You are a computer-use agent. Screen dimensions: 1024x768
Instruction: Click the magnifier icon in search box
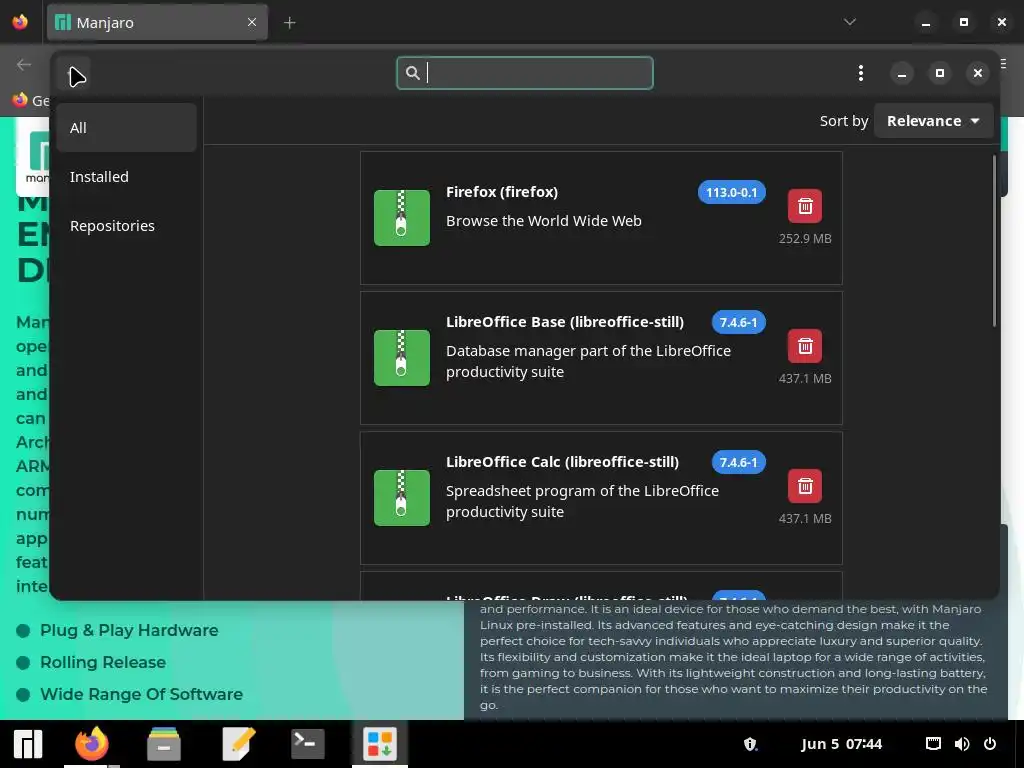tap(413, 73)
